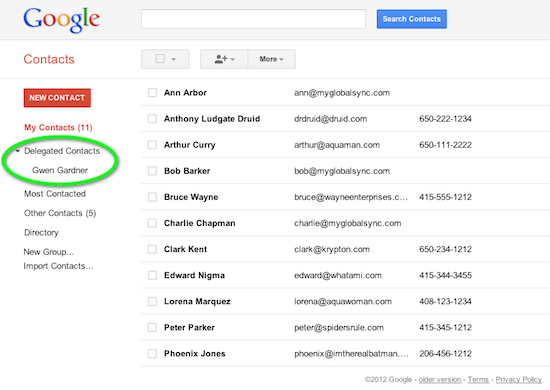Click phone number 415-344-3455
Screen dimensions: 550x390
pyautogui.click(x=445, y=275)
